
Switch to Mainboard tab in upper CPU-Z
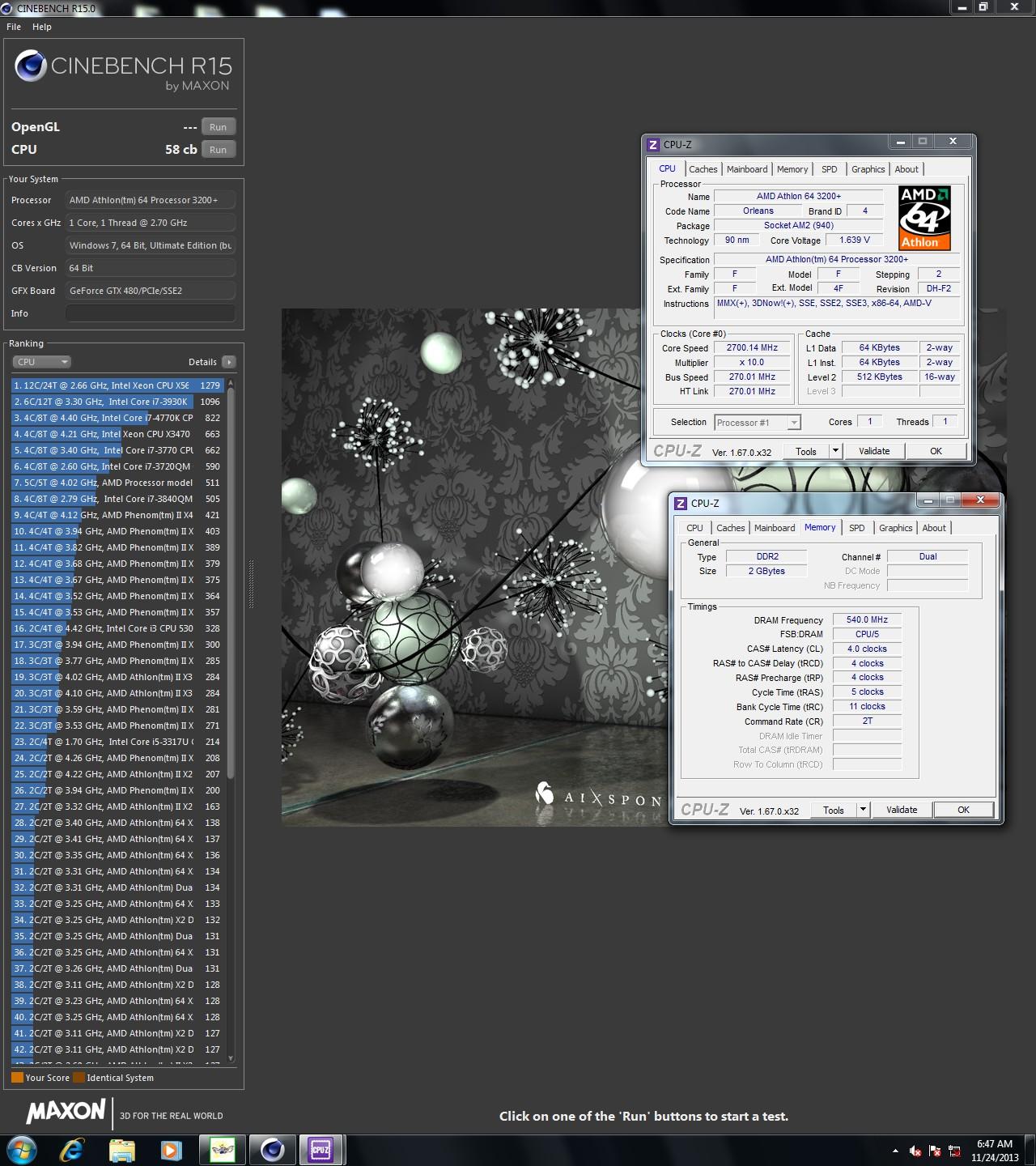point(747,169)
